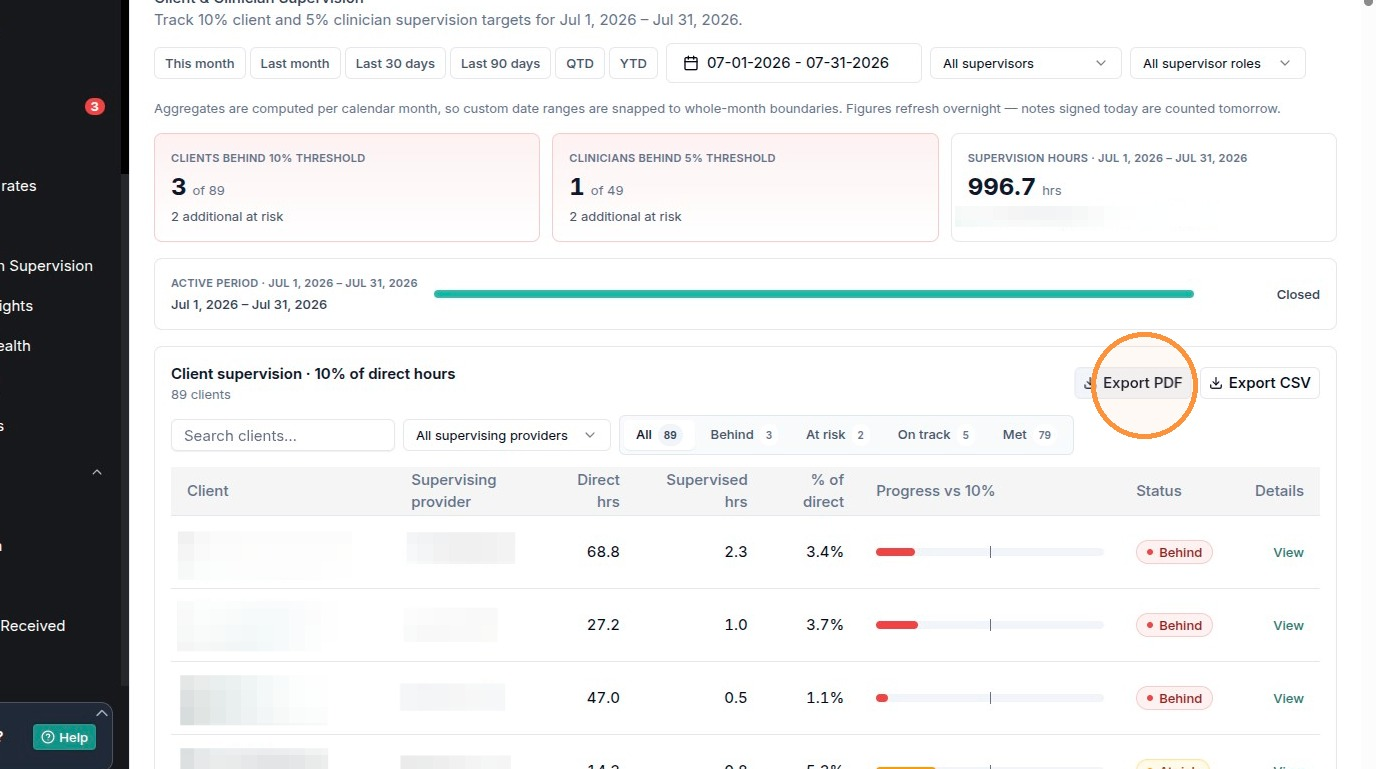Collapse the sidebar section with the up chevron
The height and width of the screenshot is (769, 1376).
(x=97, y=472)
